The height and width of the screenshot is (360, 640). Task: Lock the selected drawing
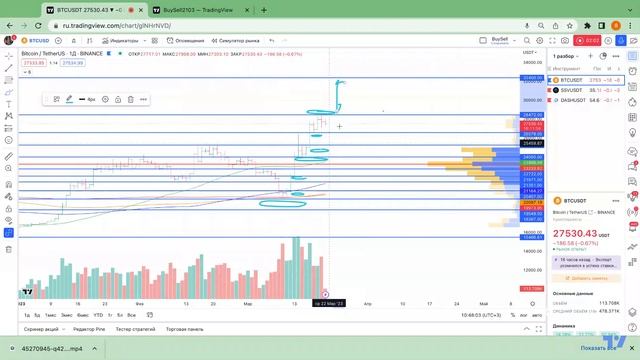[x=118, y=99]
